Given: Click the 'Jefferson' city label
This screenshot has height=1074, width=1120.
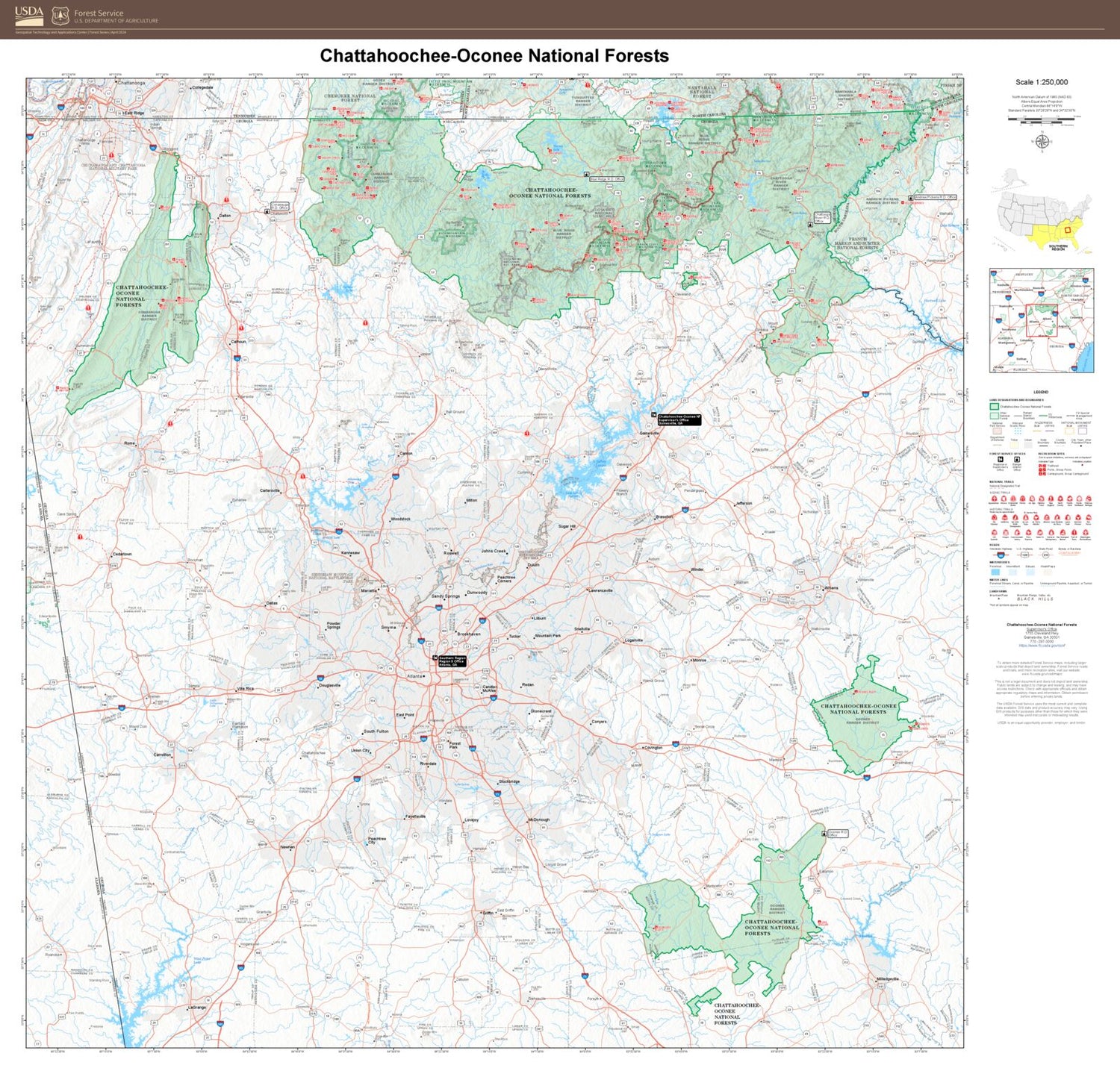Looking at the screenshot, I should pyautogui.click(x=744, y=503).
